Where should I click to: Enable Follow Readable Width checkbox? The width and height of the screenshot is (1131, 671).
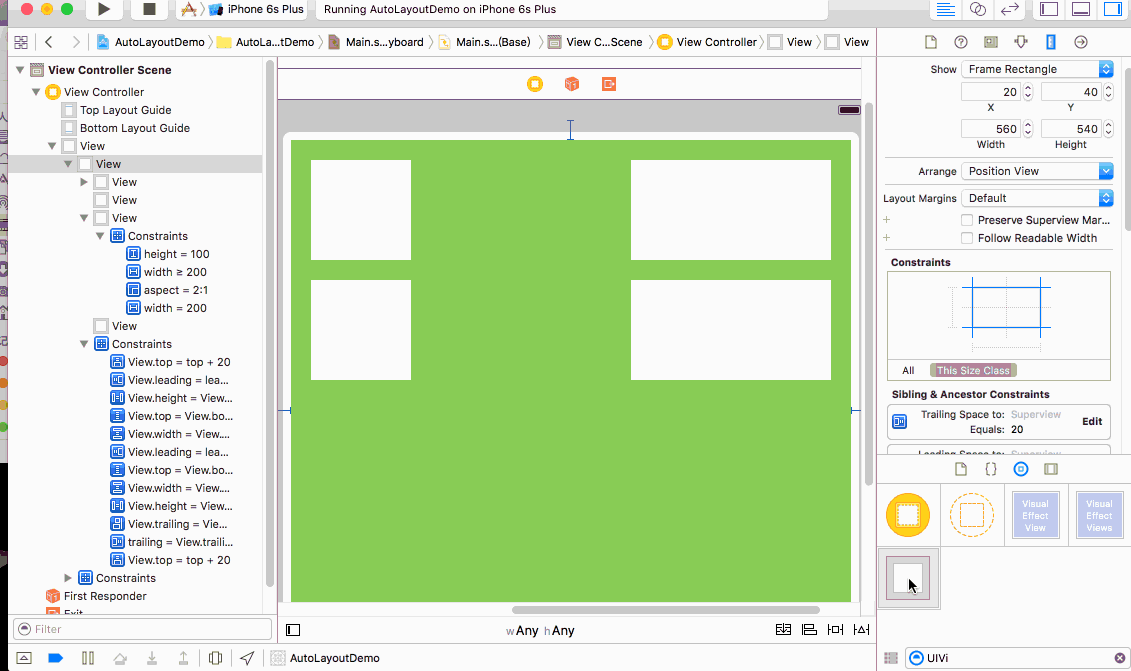tap(967, 238)
